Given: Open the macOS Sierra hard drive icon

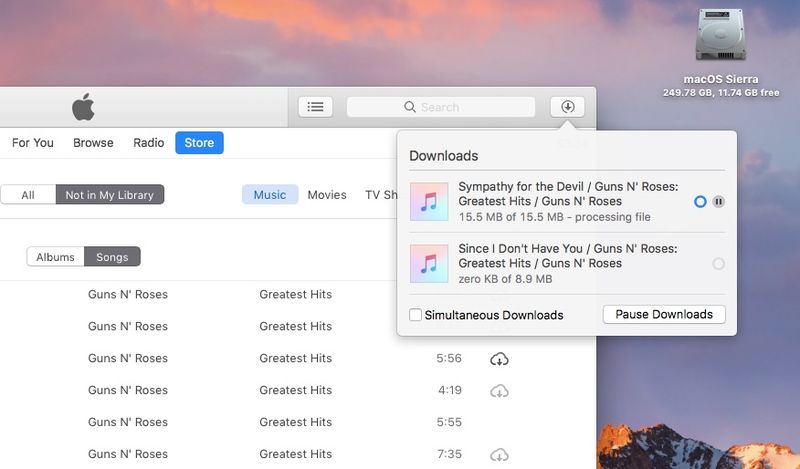Looking at the screenshot, I should [x=720, y=35].
